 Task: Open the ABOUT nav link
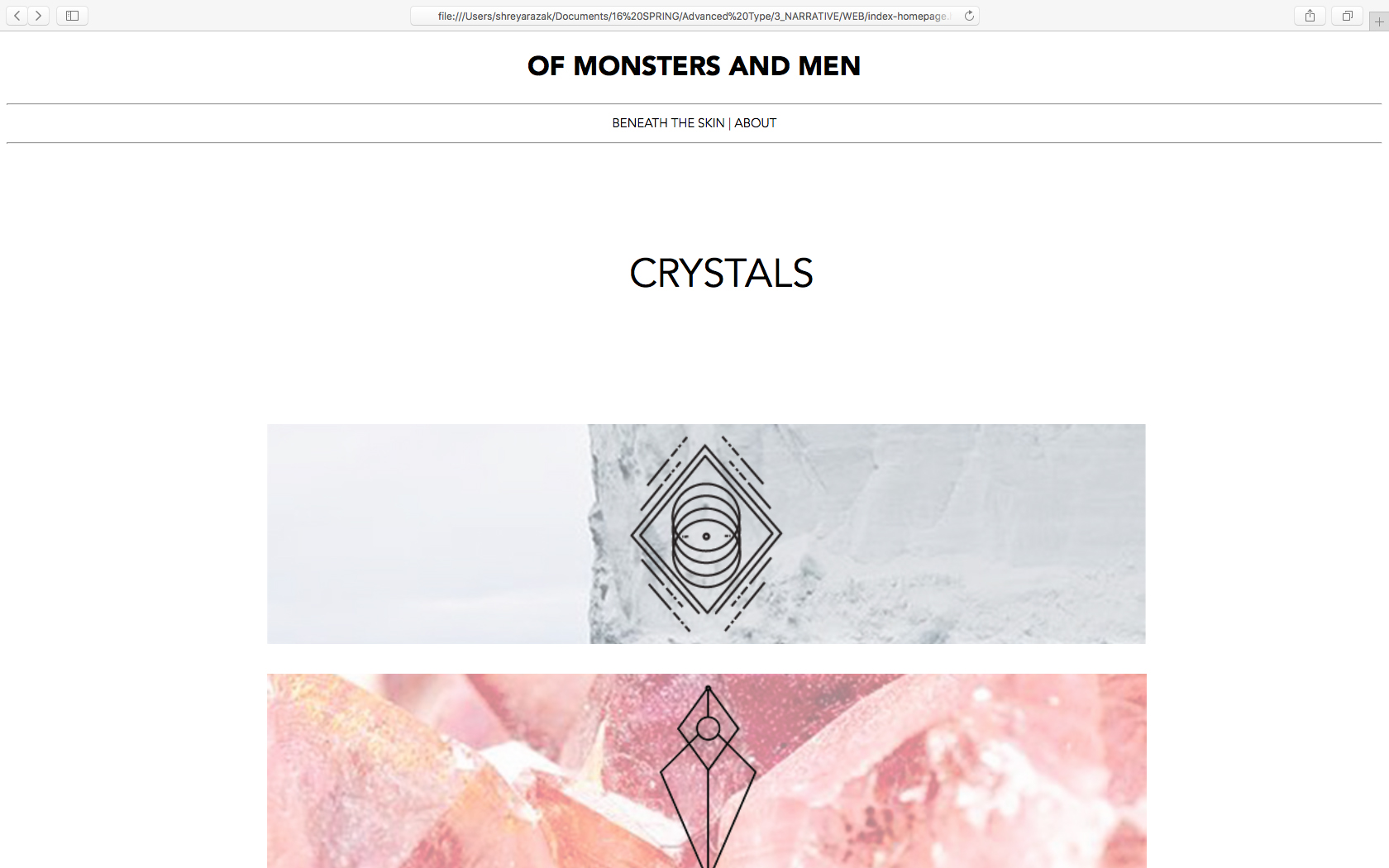[756, 123]
